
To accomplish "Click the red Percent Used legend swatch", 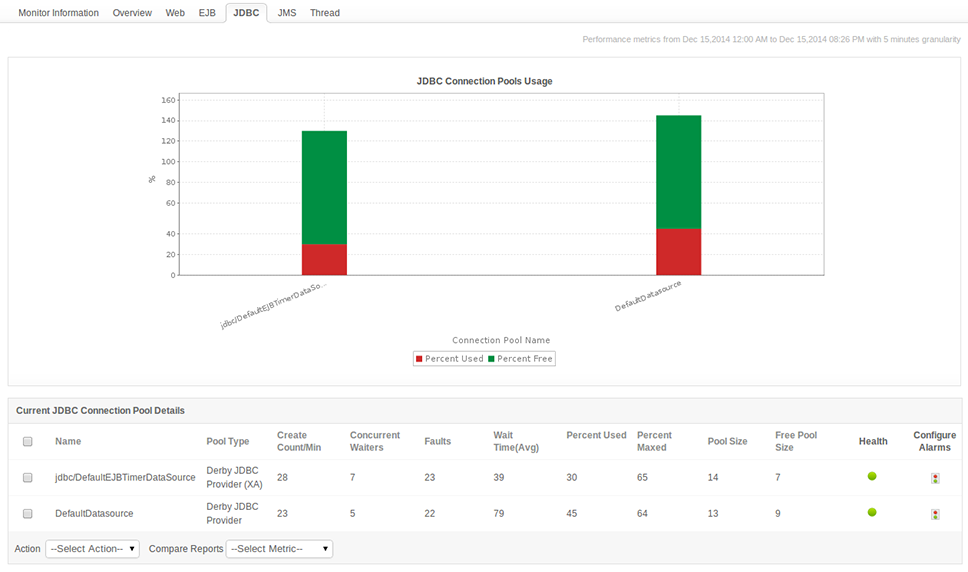I will pos(419,359).
